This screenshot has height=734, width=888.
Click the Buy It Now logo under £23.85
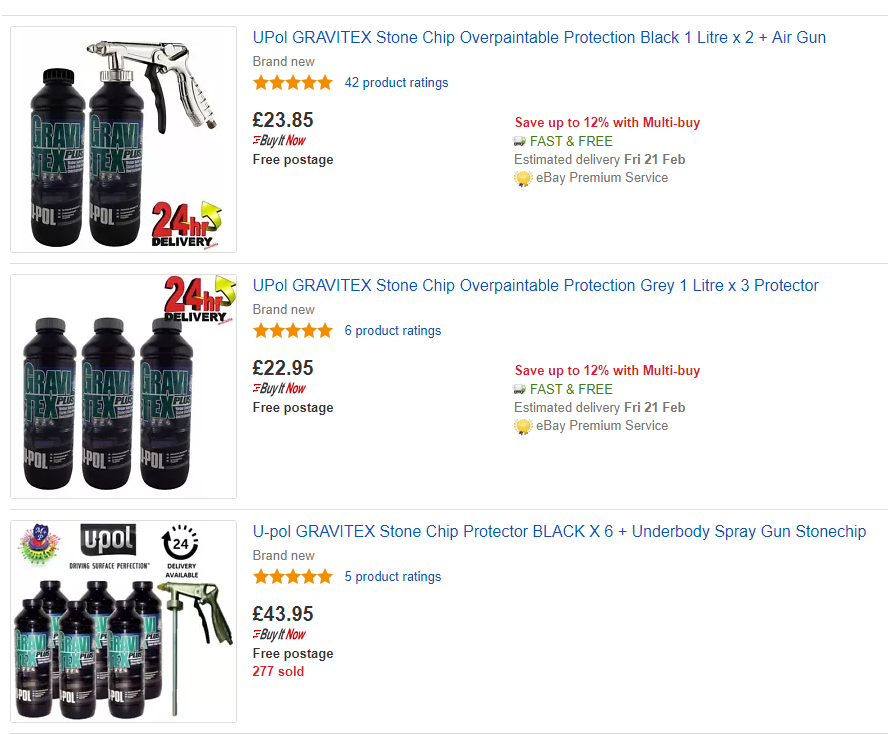(280, 141)
